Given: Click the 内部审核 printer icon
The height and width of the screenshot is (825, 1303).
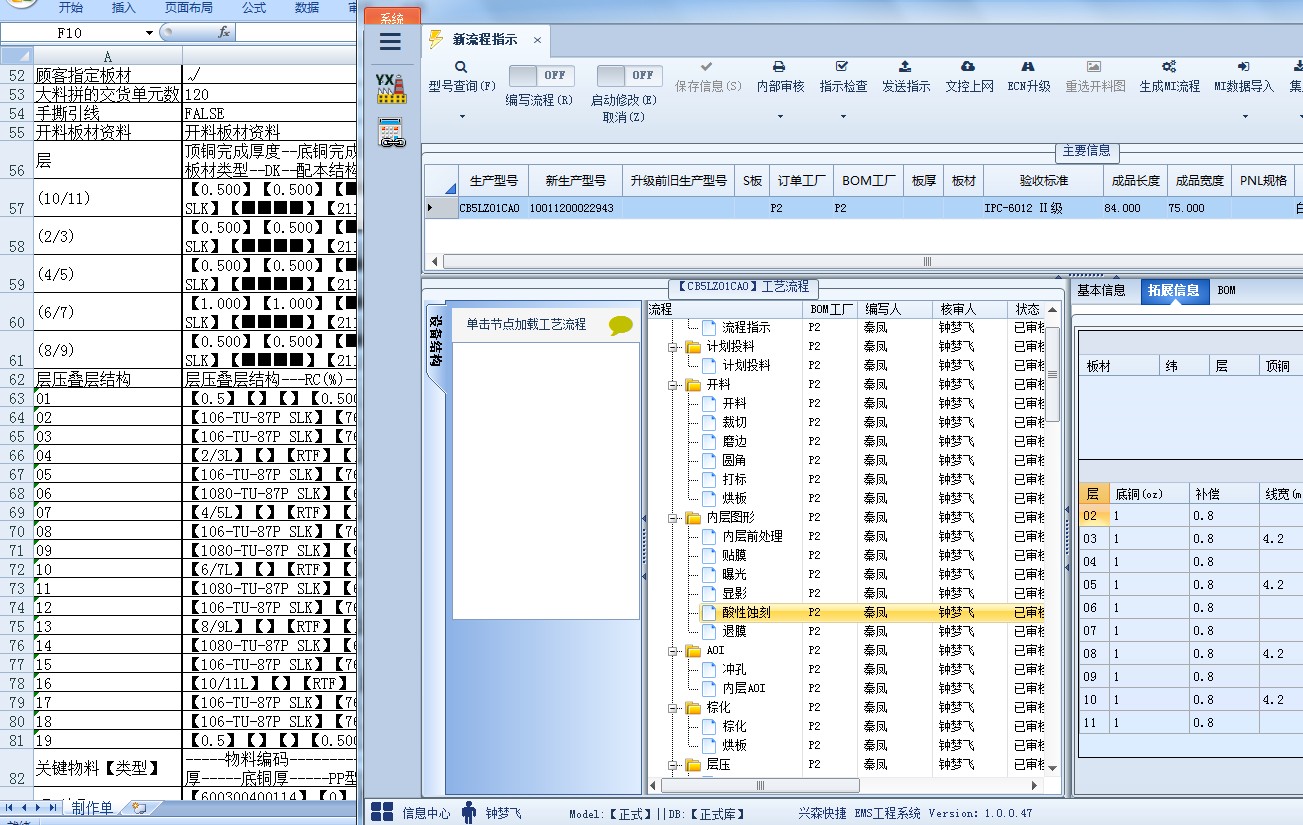Looking at the screenshot, I should coord(779,66).
